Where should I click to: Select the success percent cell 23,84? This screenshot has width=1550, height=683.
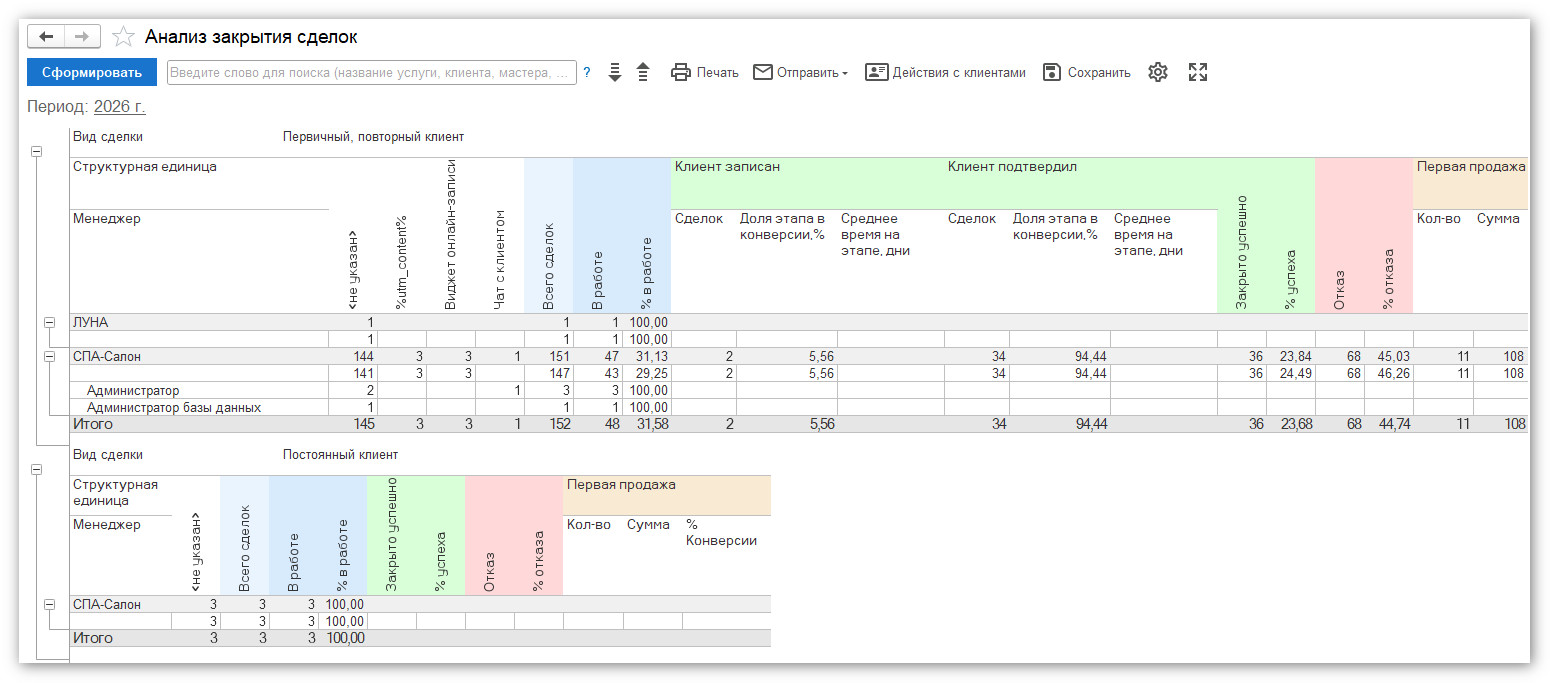[x=1290, y=356]
